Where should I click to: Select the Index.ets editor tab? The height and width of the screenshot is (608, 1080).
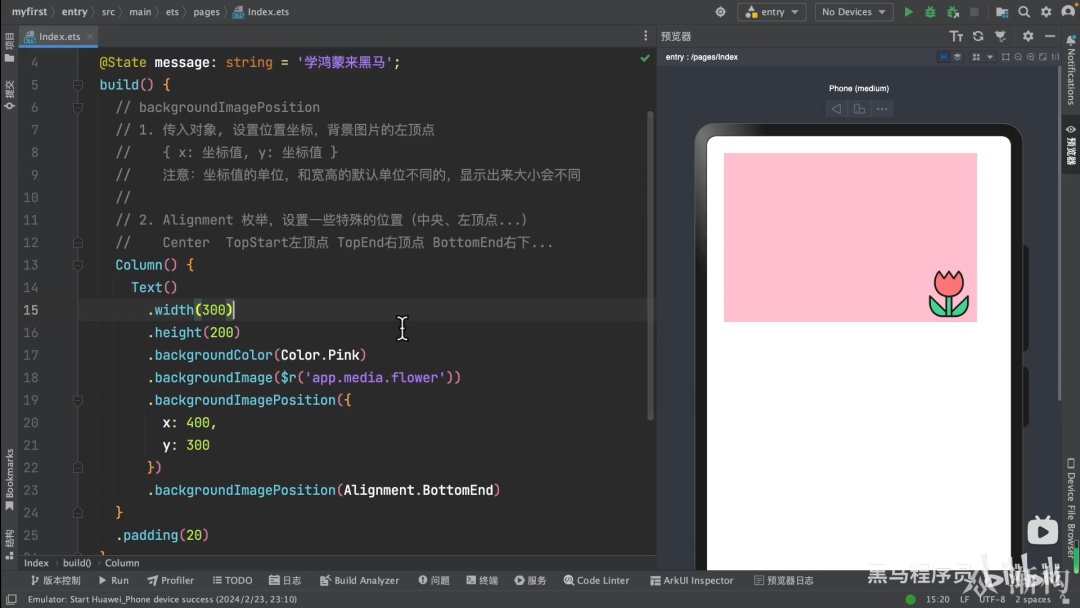click(x=59, y=36)
